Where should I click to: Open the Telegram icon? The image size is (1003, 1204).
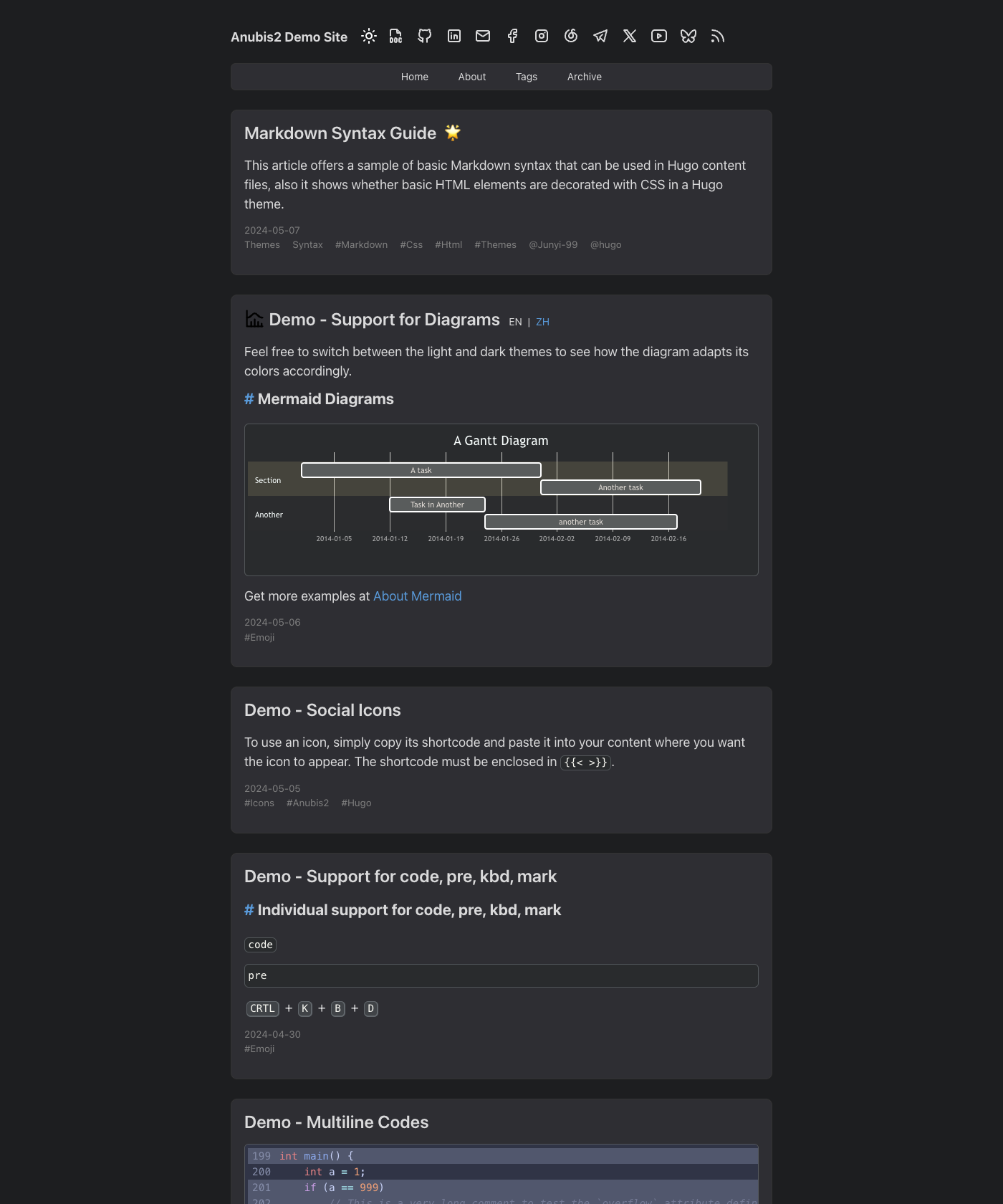point(600,36)
